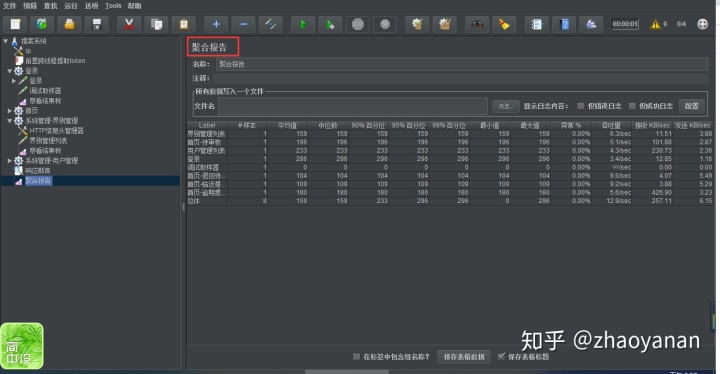This screenshot has height=374, width=720.
Task: Open Help with the blue question icon
Action: coord(564,24)
